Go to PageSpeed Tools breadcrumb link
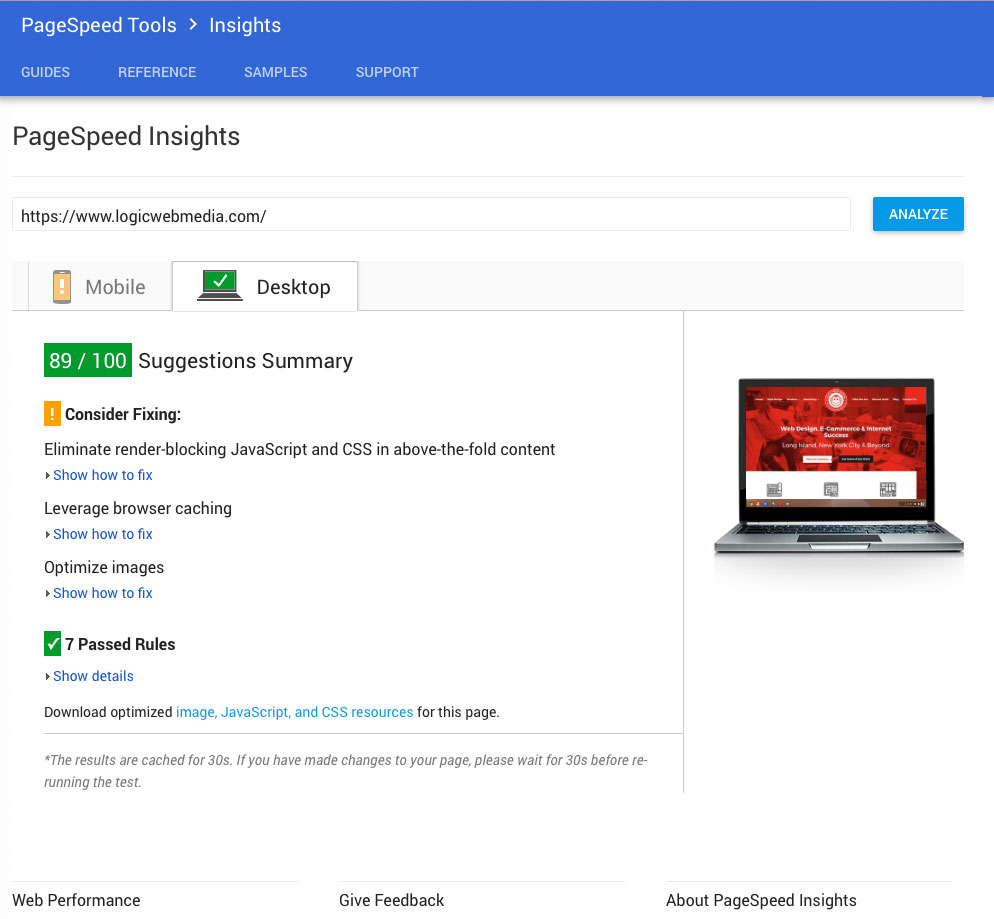 (x=99, y=25)
